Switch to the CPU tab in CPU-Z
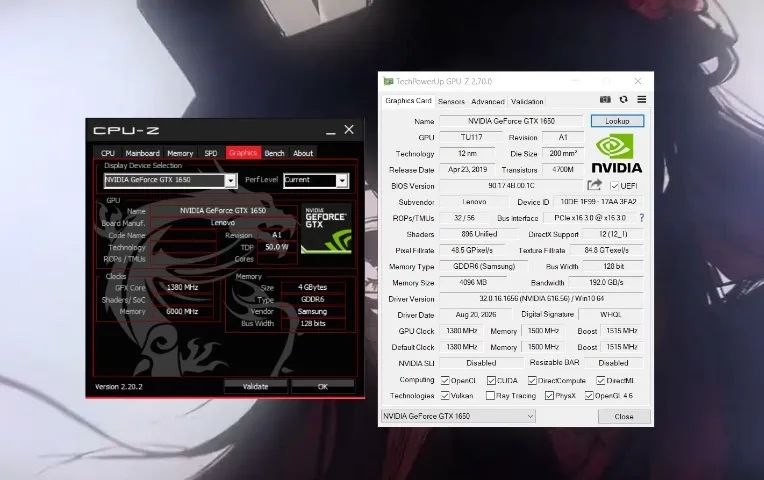Image resolution: width=764 pixels, height=480 pixels. [108, 153]
